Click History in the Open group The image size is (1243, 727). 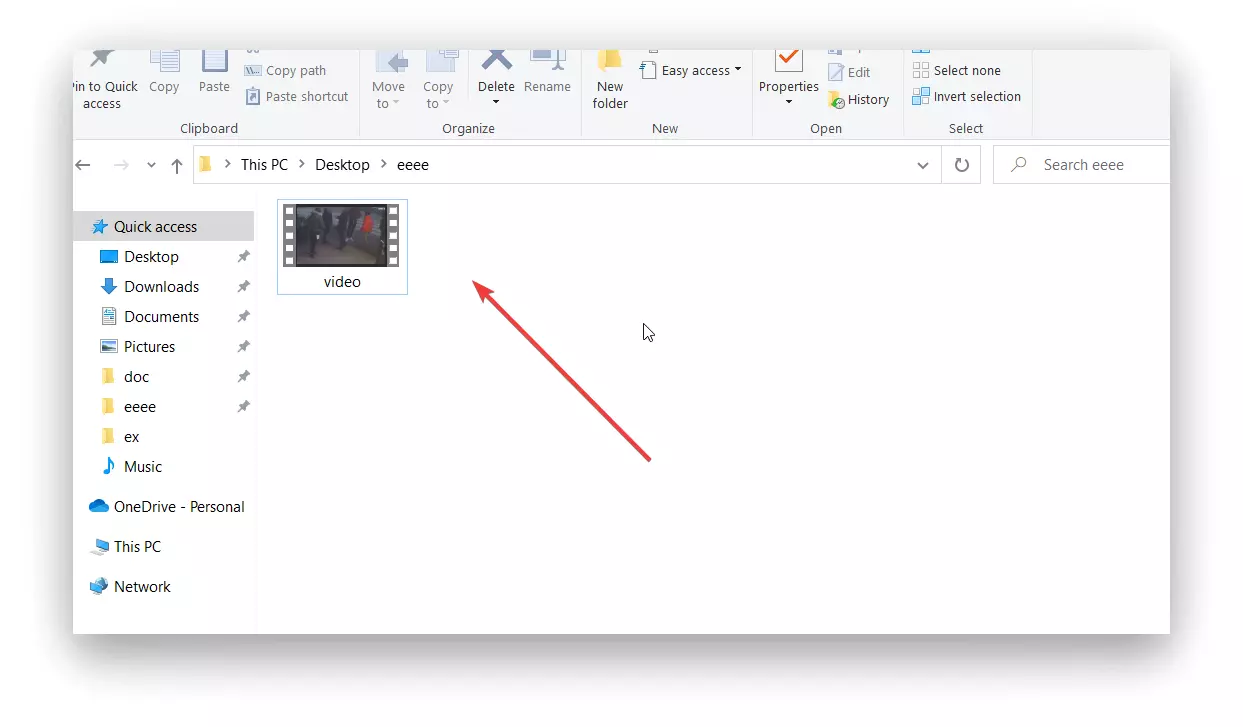coord(858,100)
